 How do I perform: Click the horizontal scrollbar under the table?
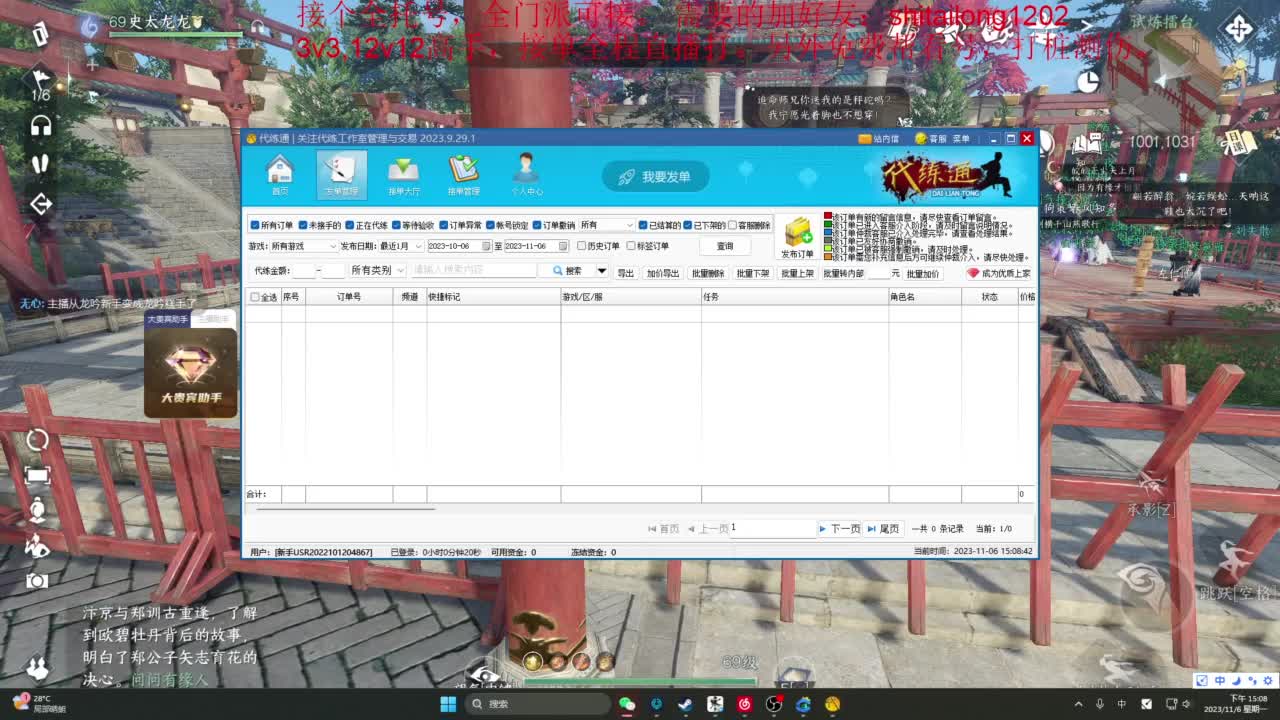(x=346, y=509)
